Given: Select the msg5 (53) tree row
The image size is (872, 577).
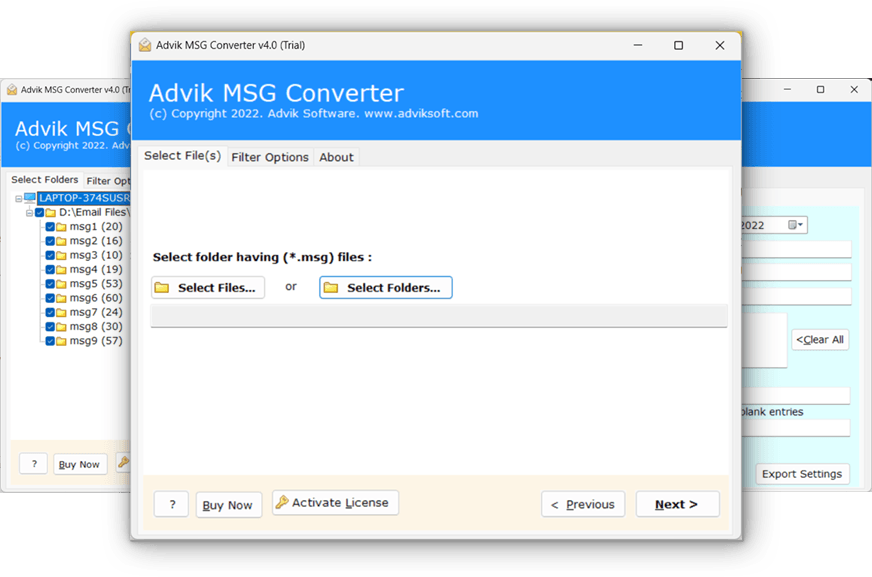Looking at the screenshot, I should [x=96, y=283].
